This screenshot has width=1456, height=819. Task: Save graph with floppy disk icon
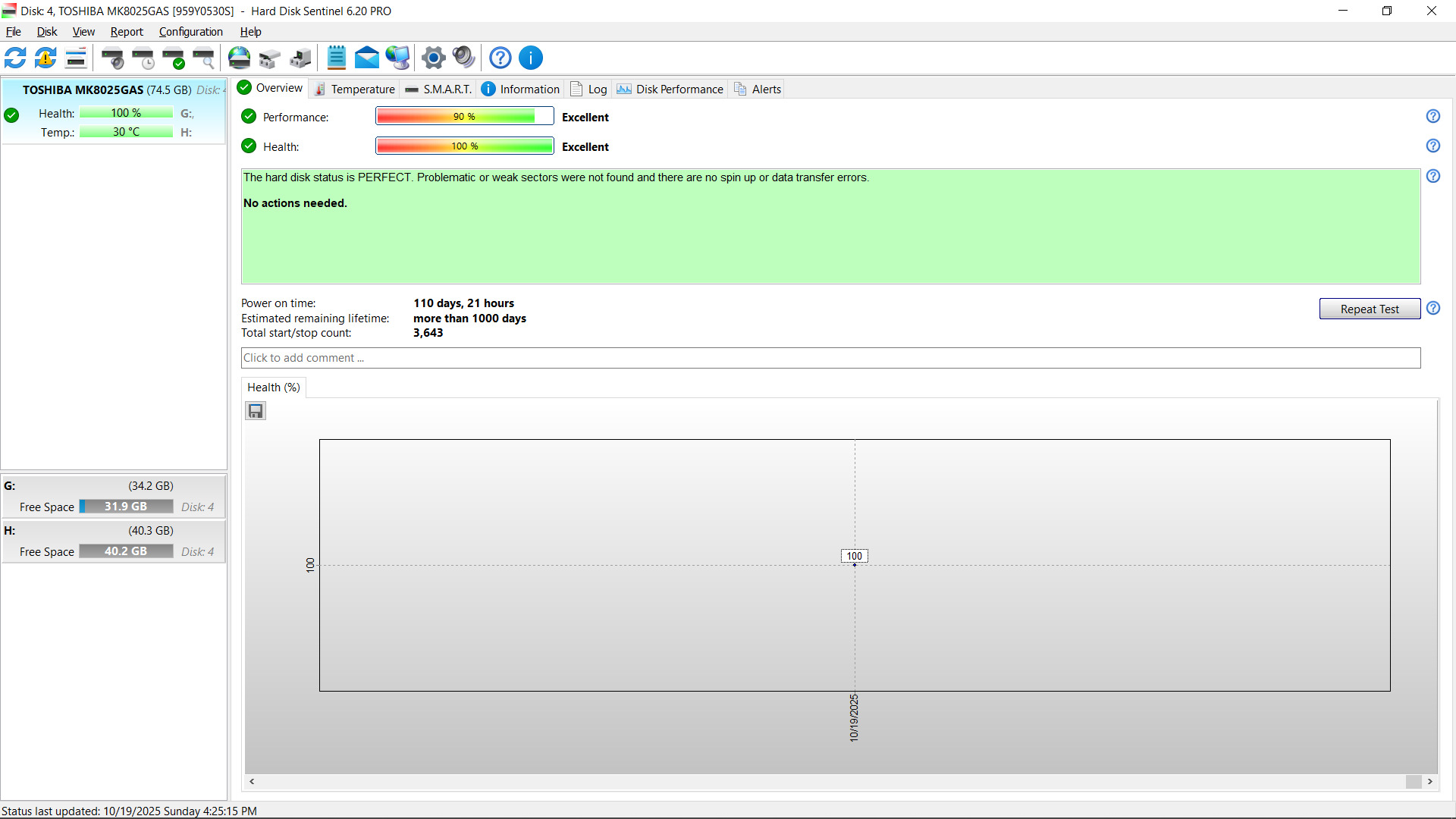pos(256,411)
